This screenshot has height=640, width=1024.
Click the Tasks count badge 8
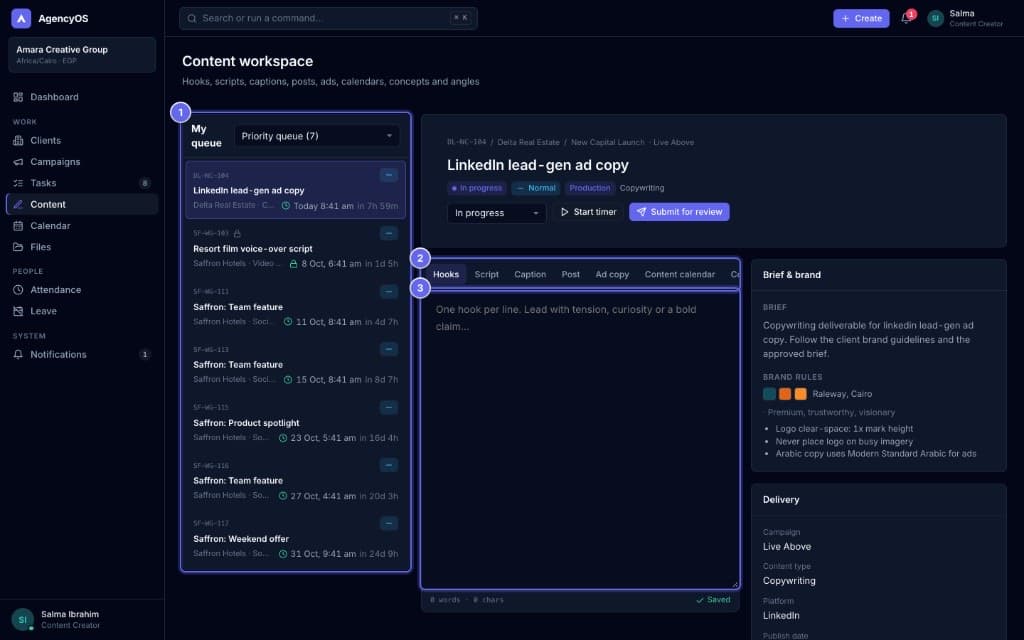[x=145, y=183]
